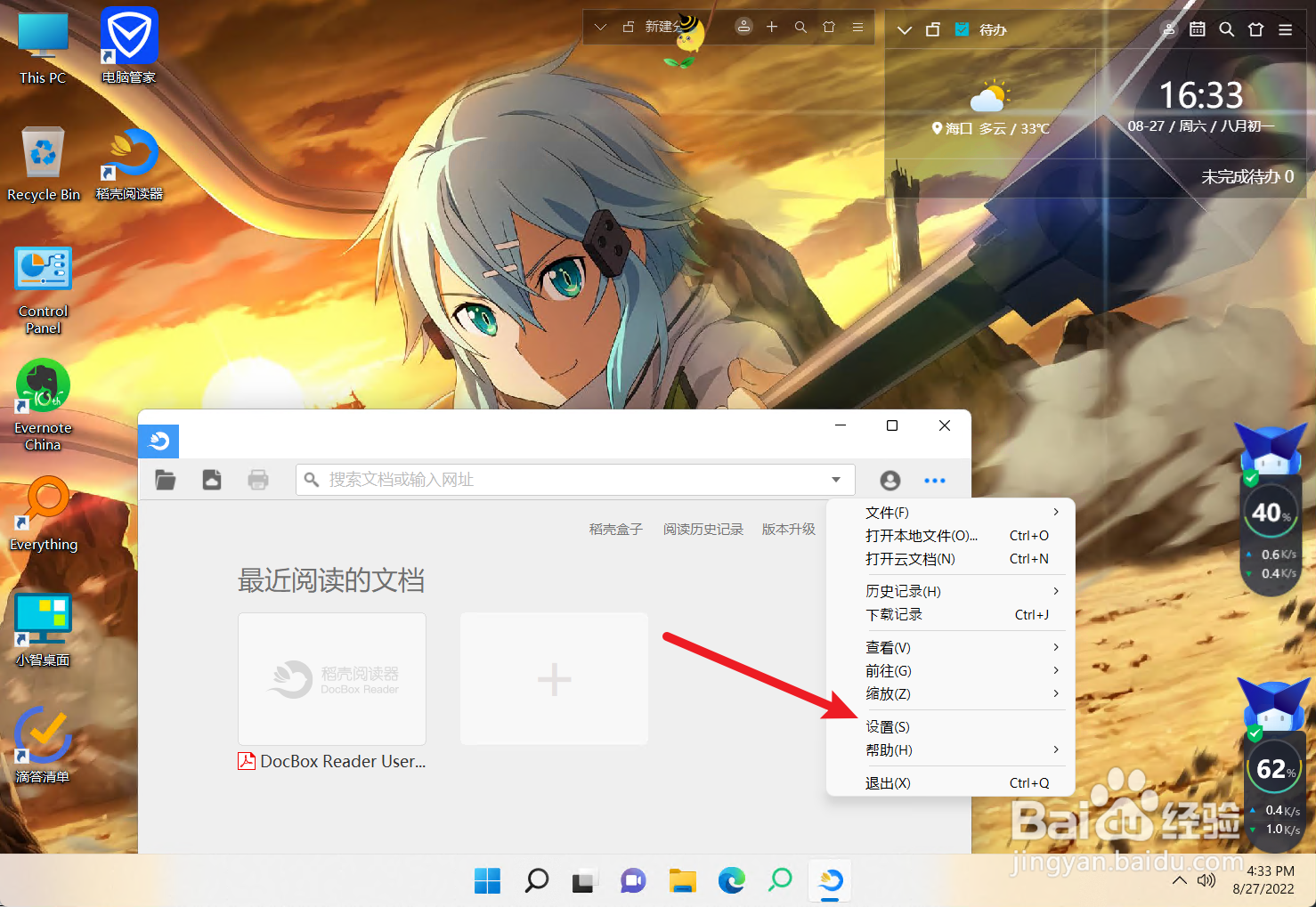
Task: Click search icon in 待办 widget
Action: 1226,29
